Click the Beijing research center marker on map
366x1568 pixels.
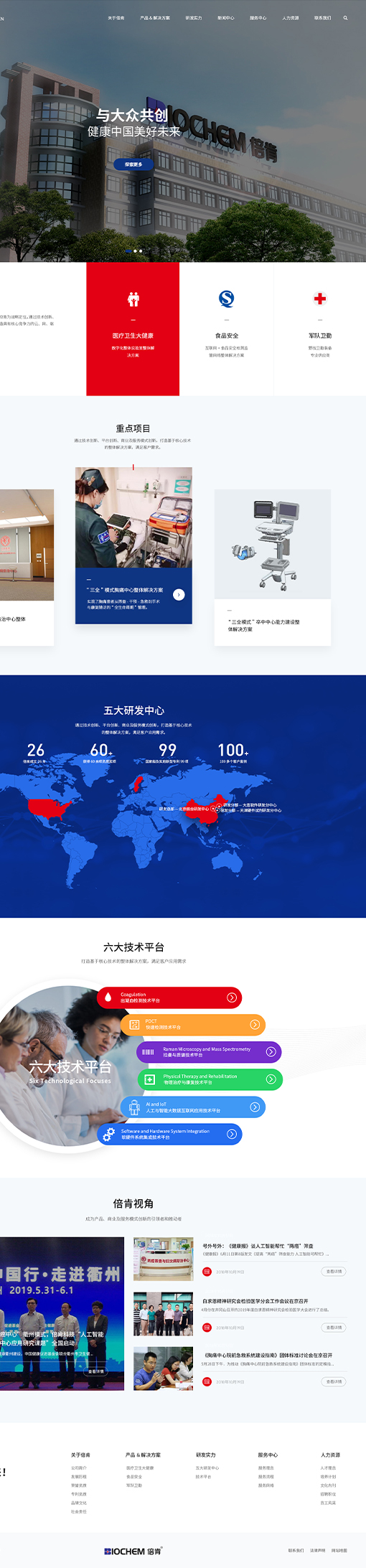tap(212, 808)
